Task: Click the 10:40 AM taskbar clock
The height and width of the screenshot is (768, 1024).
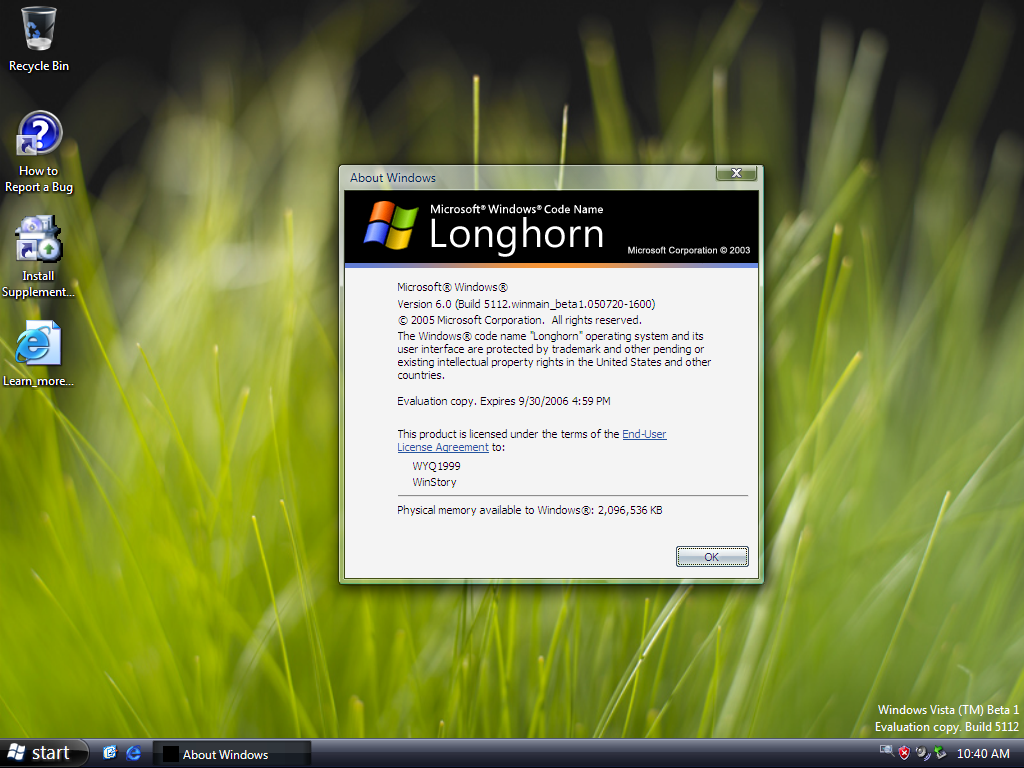Action: (x=983, y=754)
